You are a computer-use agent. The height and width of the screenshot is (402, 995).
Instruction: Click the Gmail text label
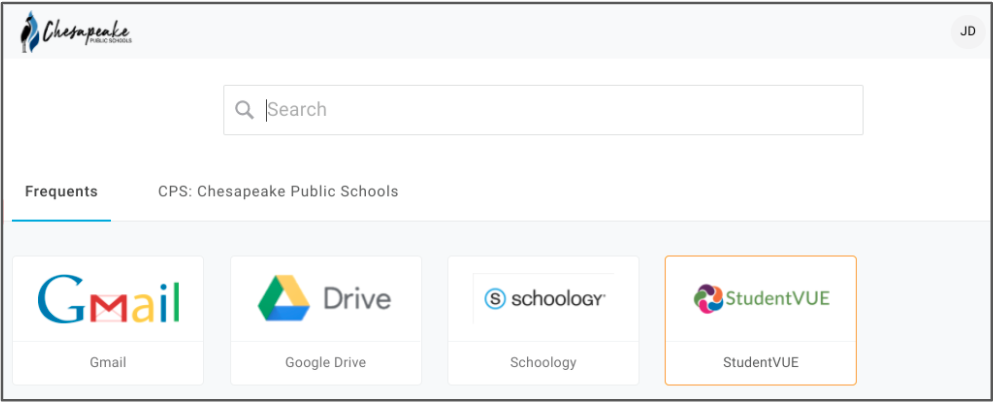[x=108, y=363]
